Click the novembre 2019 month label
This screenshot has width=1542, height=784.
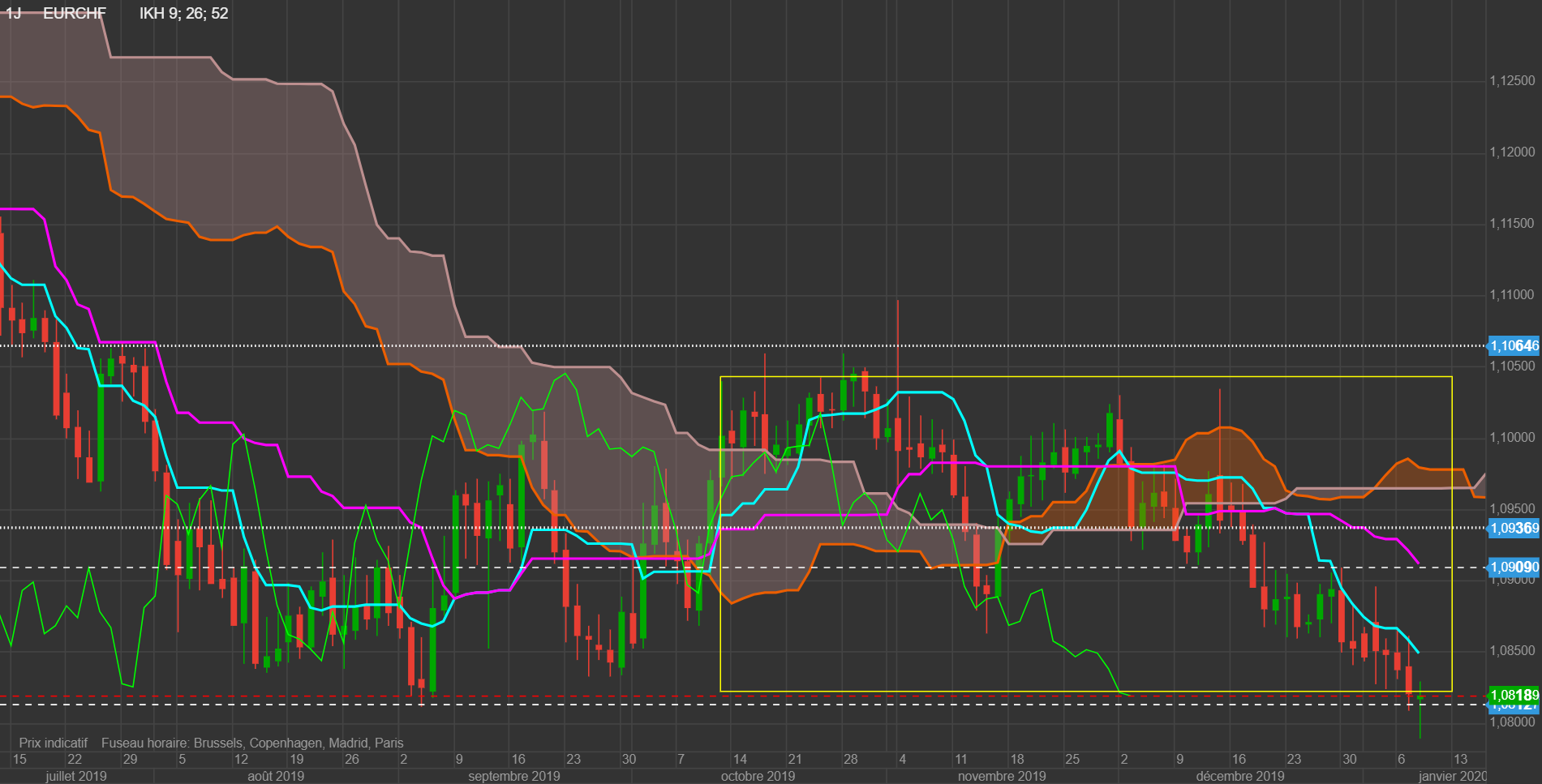[x=1002, y=776]
